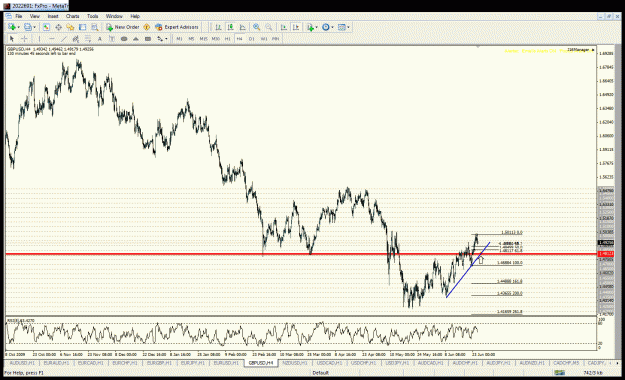Screen dimensions: 625x380
Task: Select the rectangle shape tool
Action: click(148, 39)
